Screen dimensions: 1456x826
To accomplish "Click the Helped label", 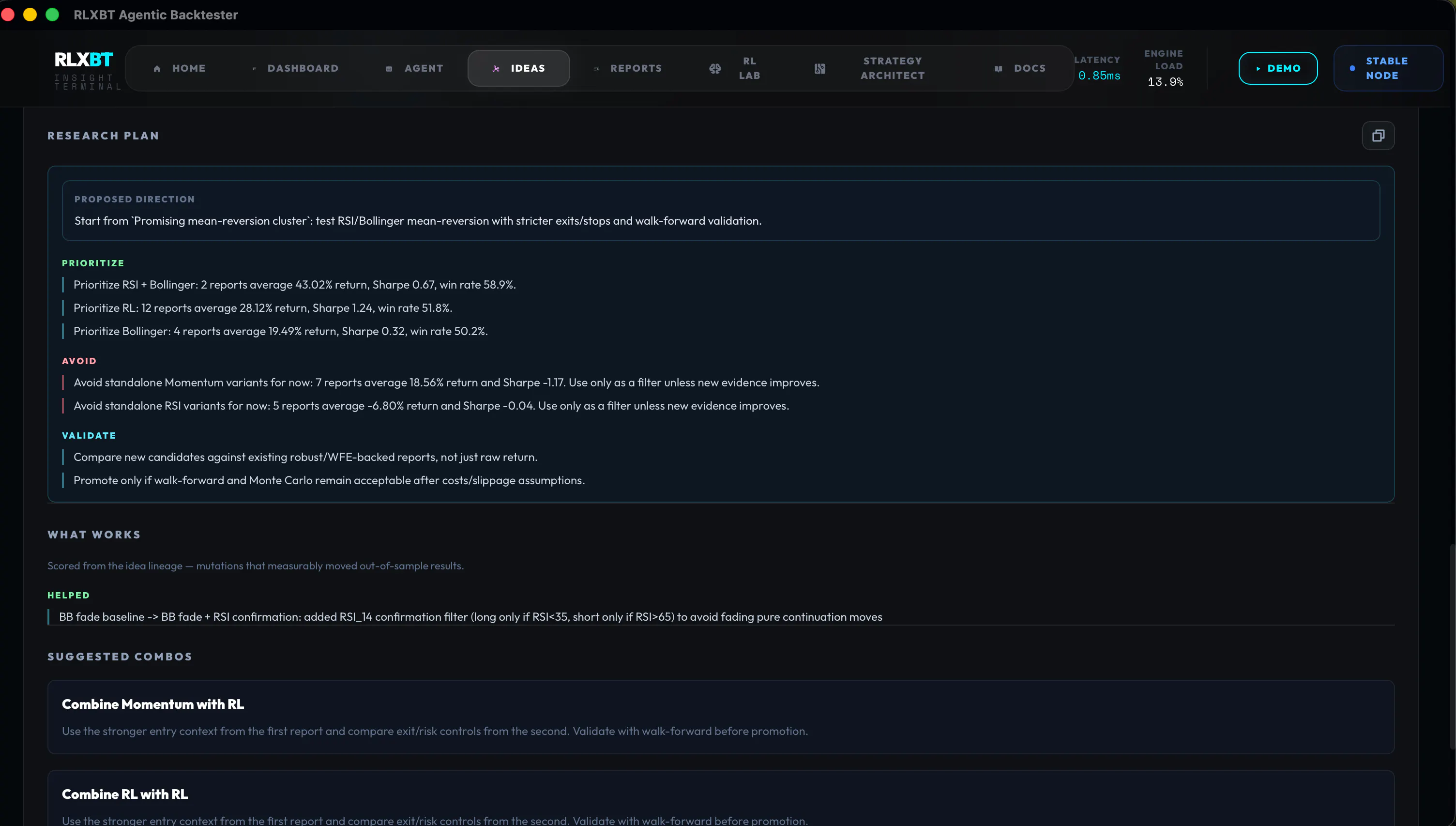I will 69,595.
